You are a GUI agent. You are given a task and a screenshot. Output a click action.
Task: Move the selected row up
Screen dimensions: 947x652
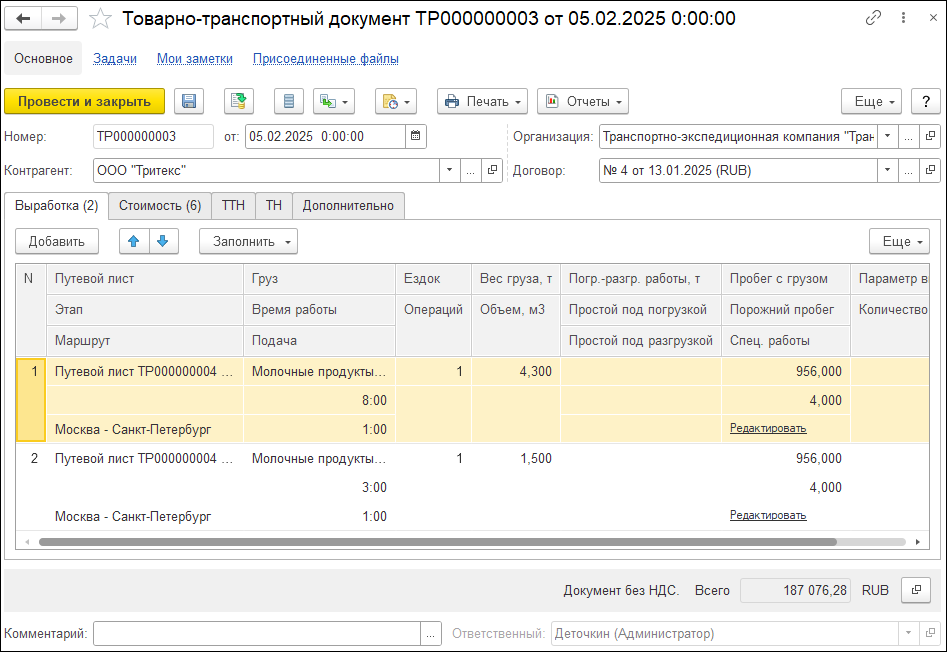click(x=134, y=241)
